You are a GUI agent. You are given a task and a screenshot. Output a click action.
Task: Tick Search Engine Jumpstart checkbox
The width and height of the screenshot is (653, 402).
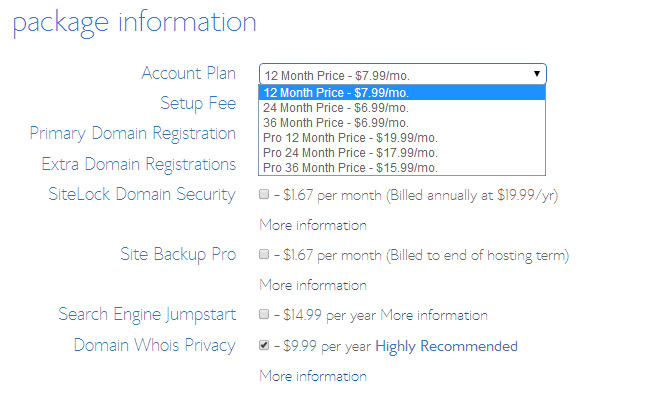coord(264,315)
